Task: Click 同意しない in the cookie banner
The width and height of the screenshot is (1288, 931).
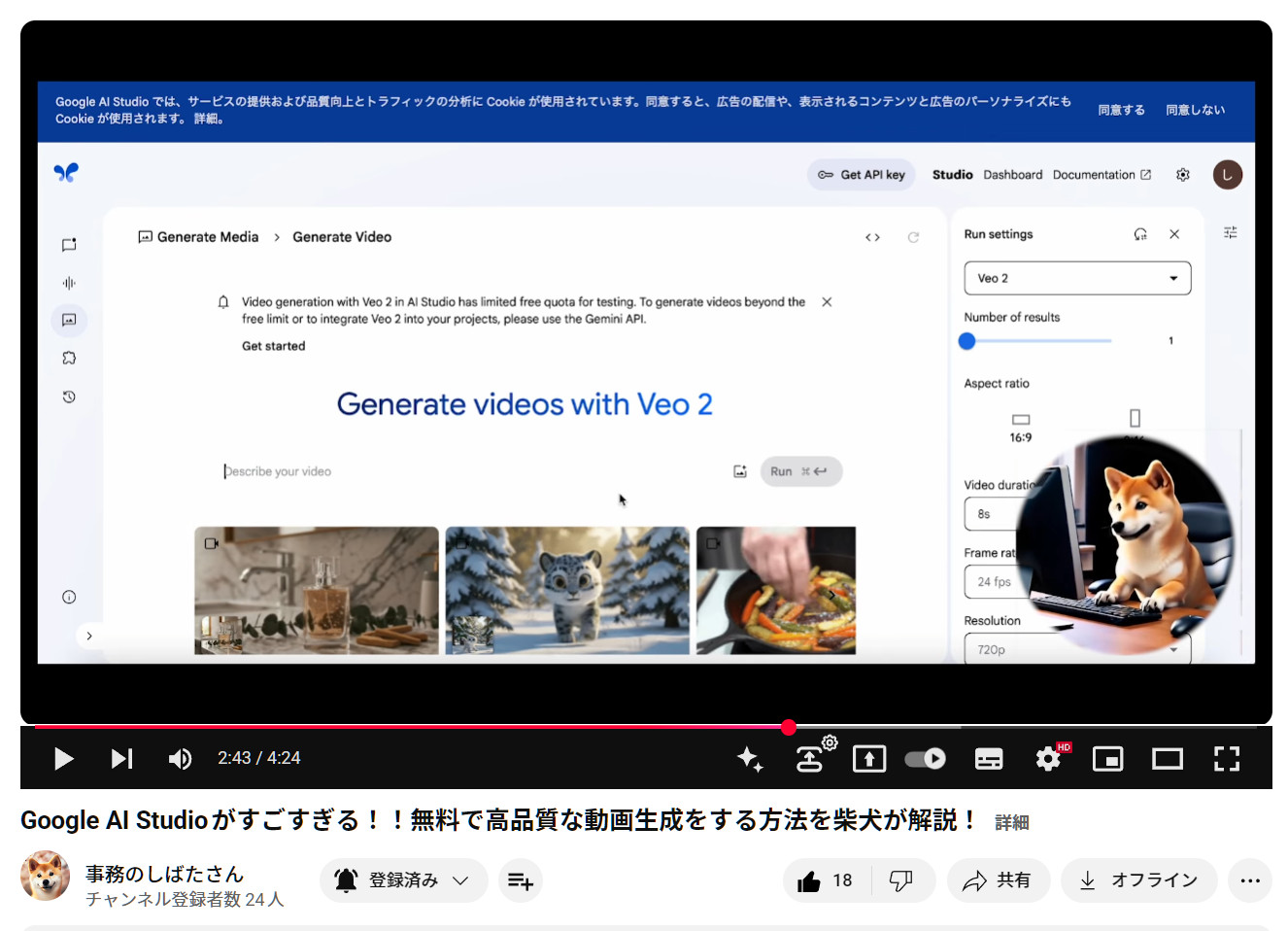Action: point(1195,110)
